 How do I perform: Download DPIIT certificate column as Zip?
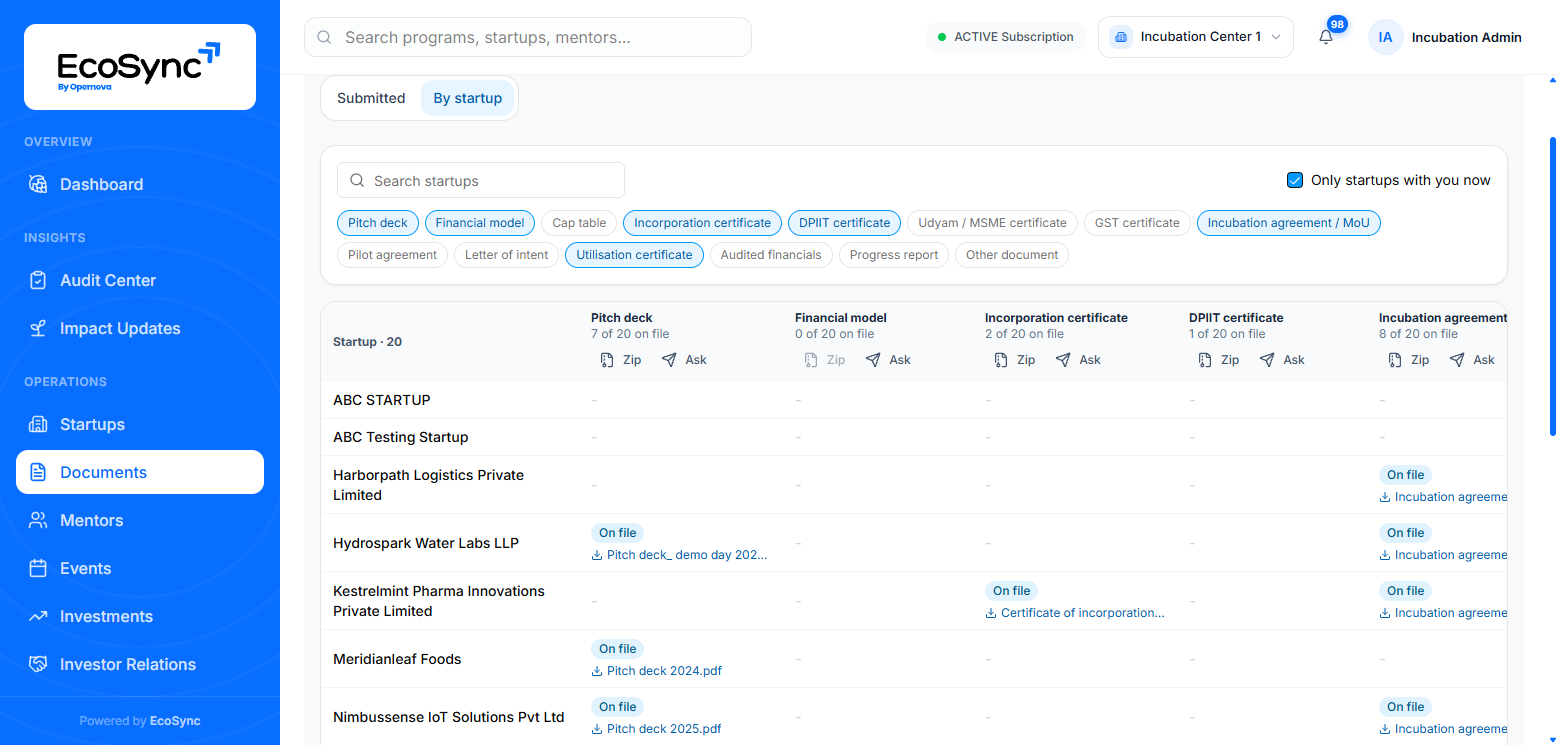1218,360
